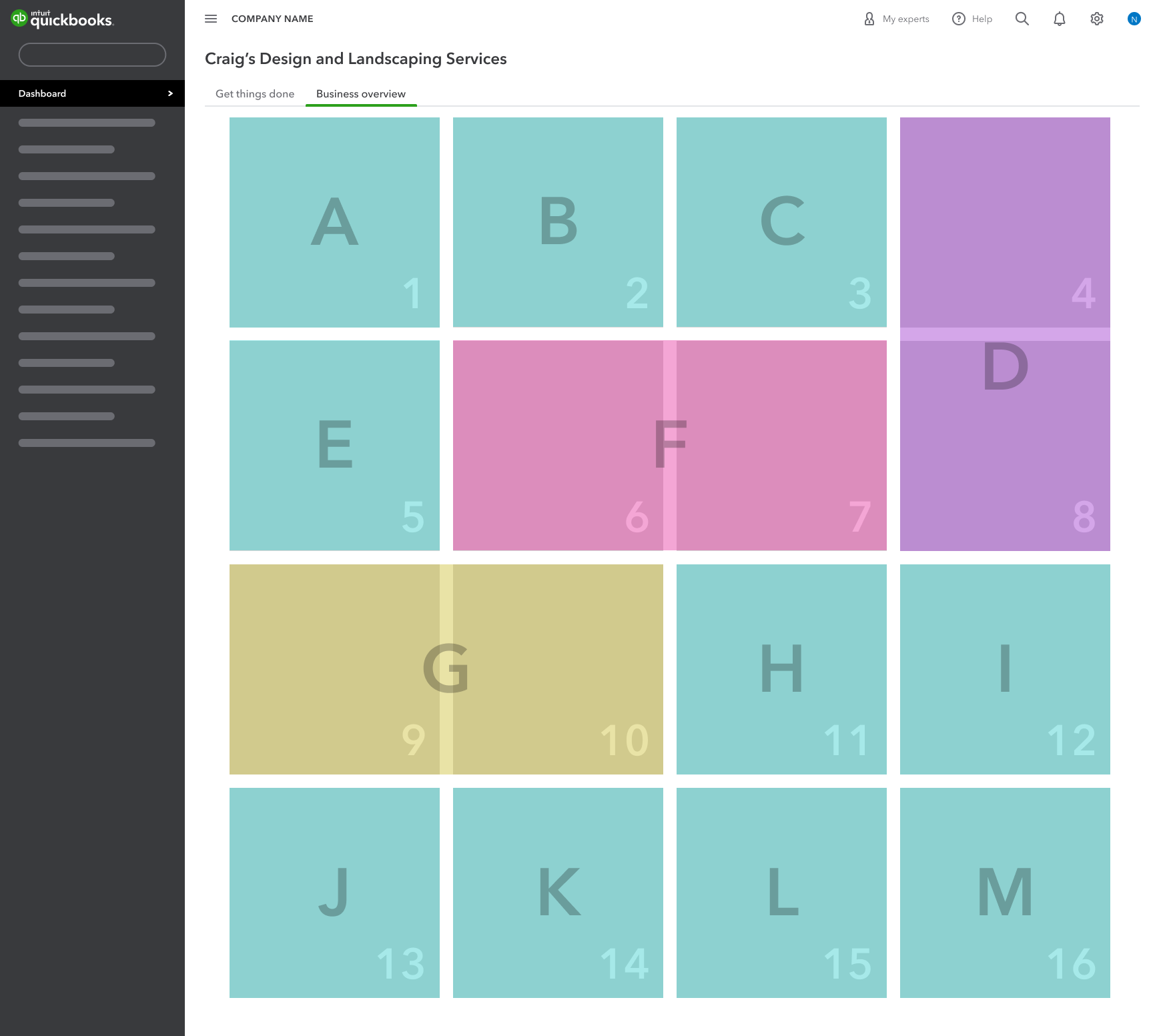Click the sidebar search field
Image resolution: width=1153 pixels, height=1036 pixels.
coord(92,55)
